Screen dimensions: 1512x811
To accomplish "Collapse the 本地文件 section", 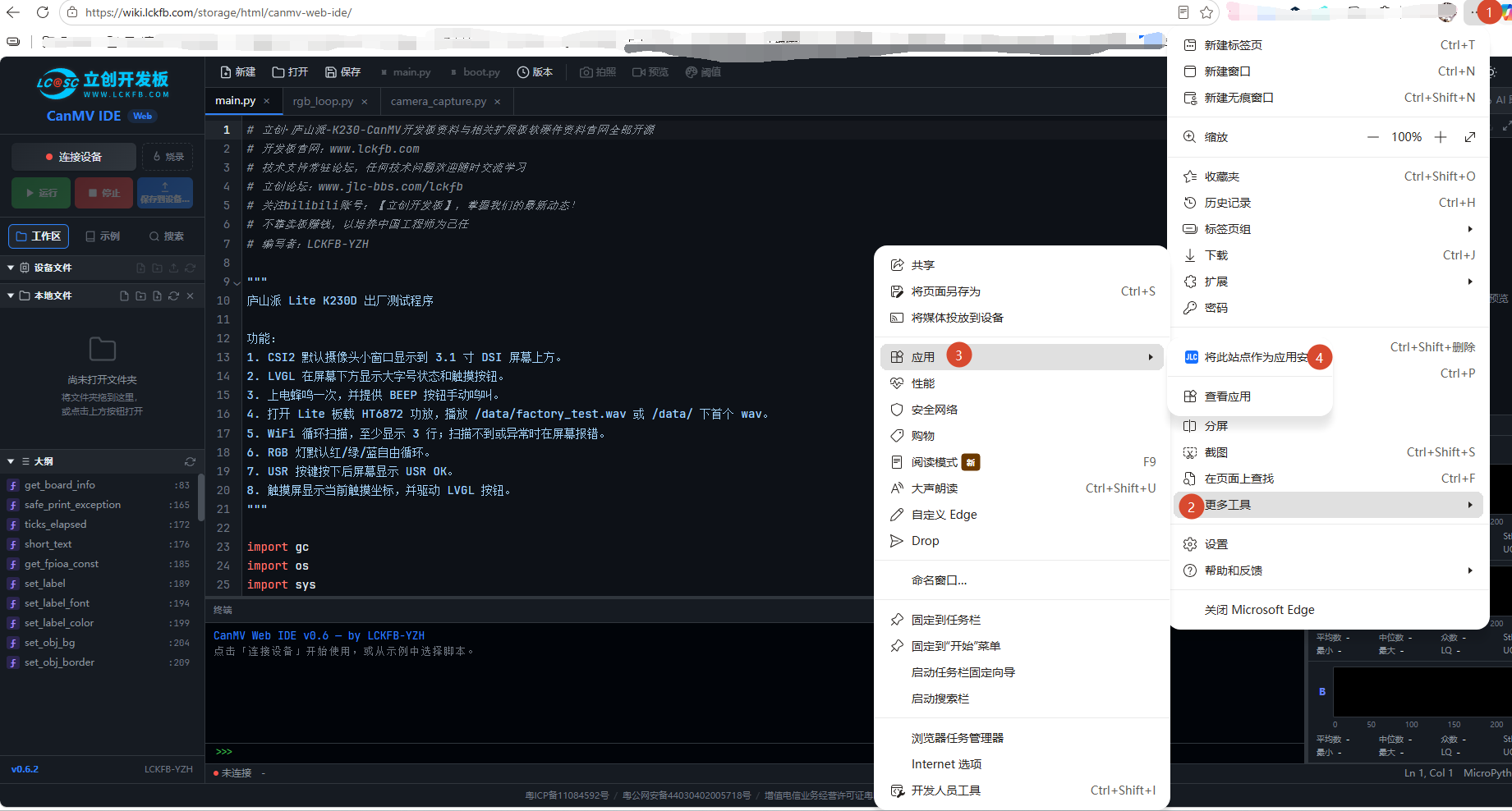I will 11,296.
